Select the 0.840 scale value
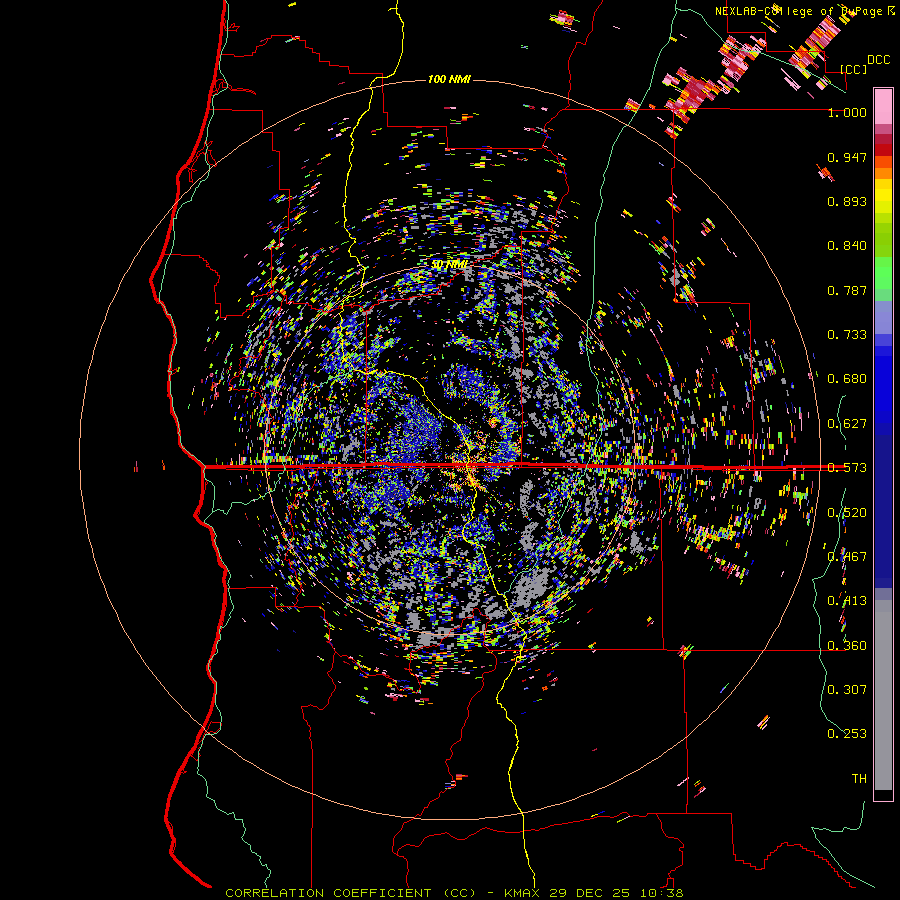The width and height of the screenshot is (900, 900). click(x=847, y=246)
